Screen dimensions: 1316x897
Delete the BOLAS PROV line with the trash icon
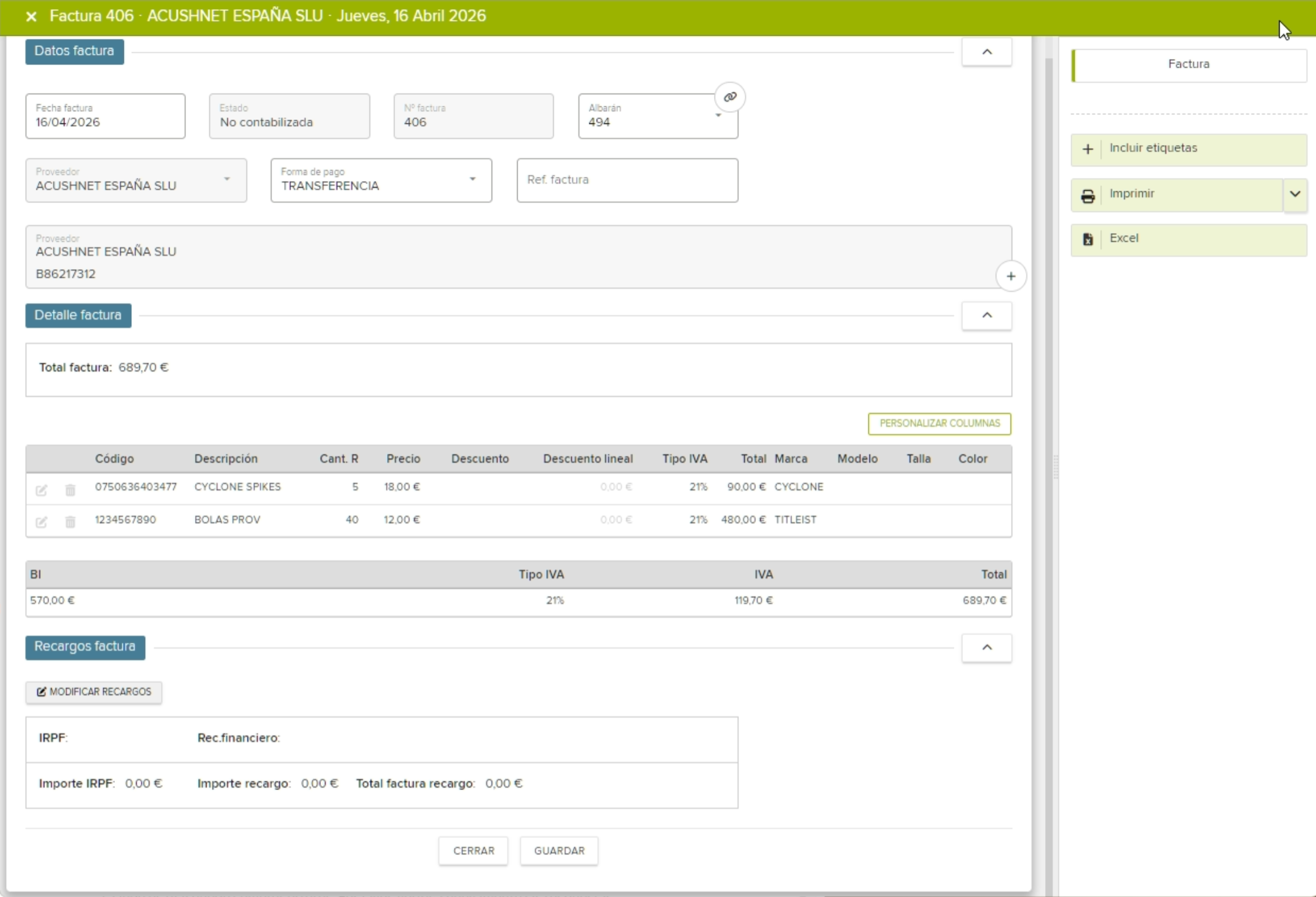tap(70, 522)
